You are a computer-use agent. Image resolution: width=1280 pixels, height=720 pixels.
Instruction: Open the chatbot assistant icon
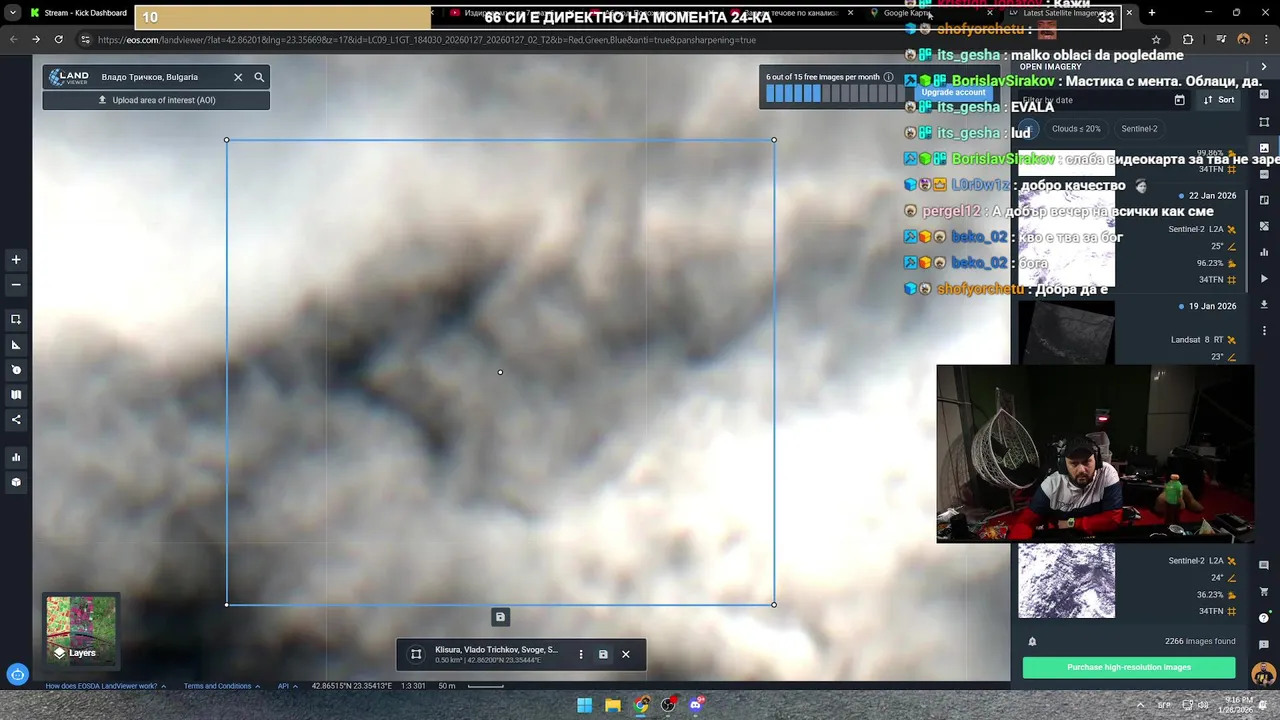click(x=16, y=674)
